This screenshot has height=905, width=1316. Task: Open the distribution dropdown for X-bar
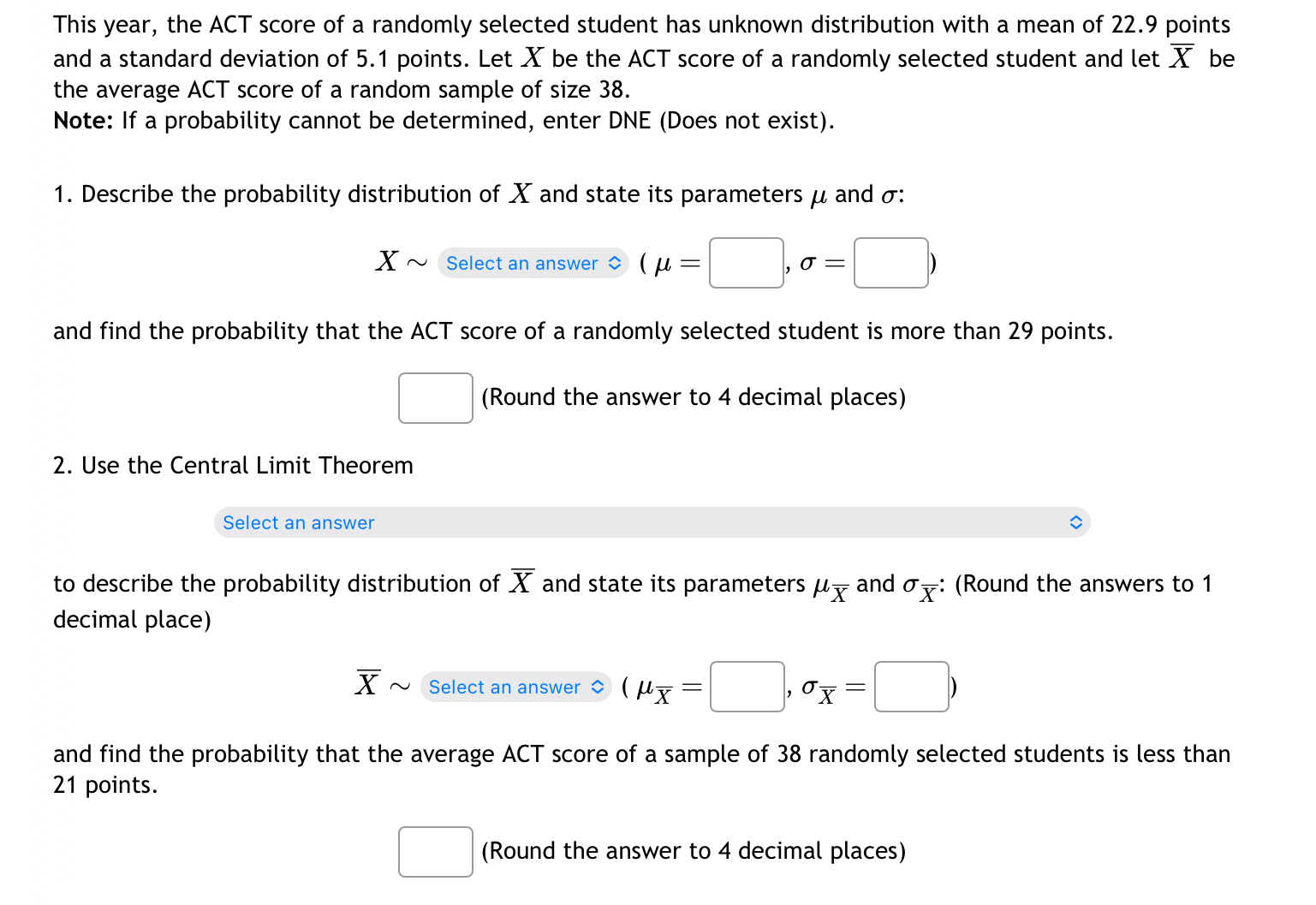(515, 687)
